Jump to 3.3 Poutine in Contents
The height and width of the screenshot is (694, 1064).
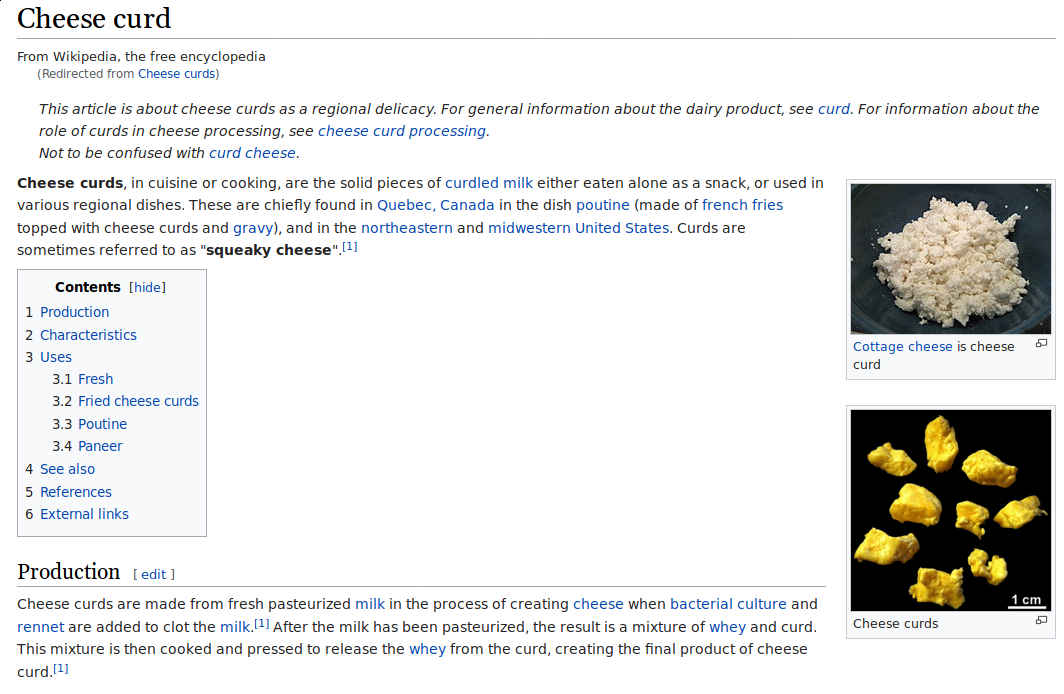(102, 424)
